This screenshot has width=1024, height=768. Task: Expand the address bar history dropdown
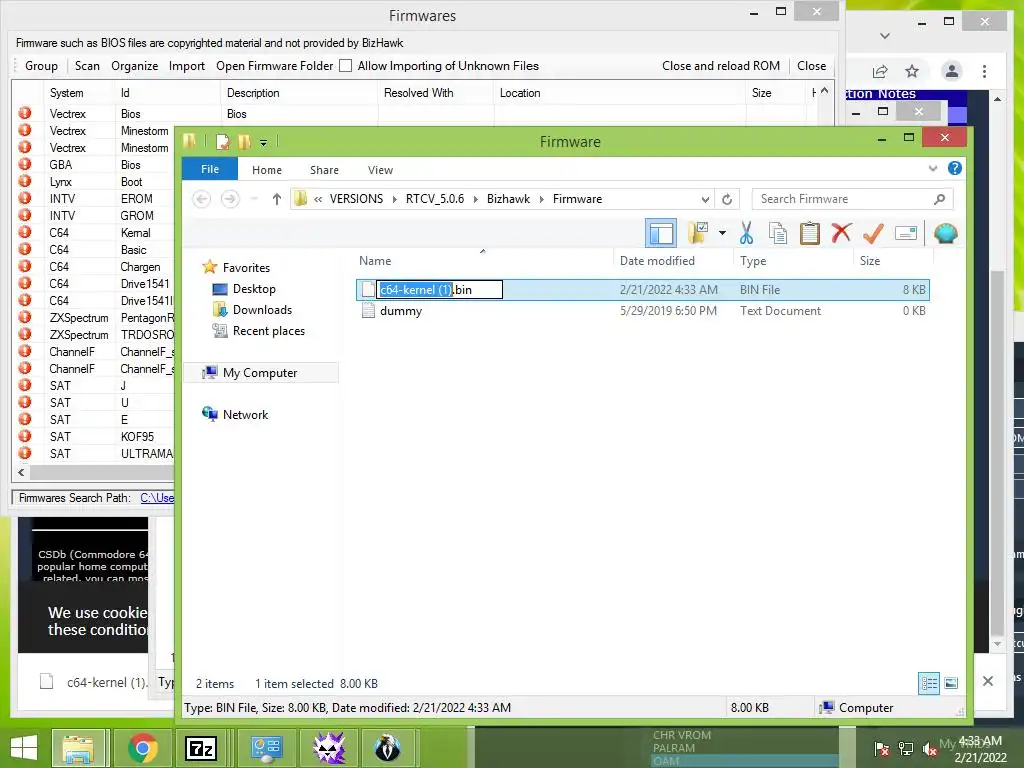[705, 199]
